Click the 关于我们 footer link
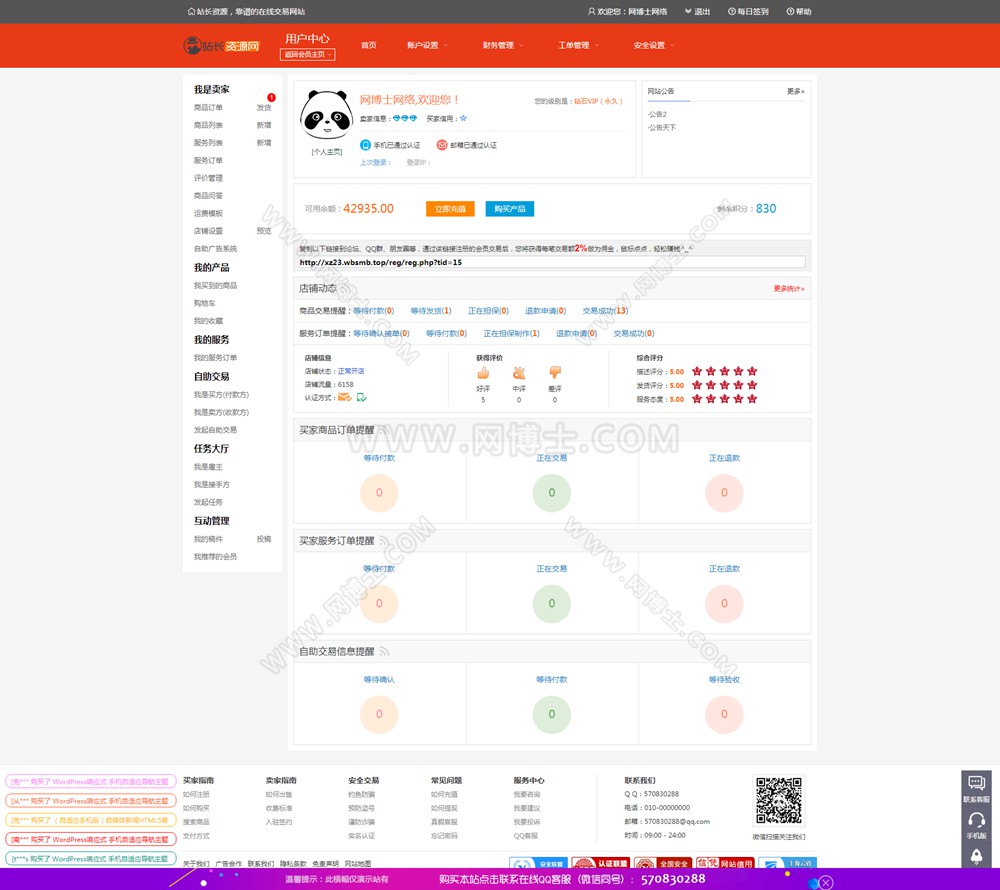1000x890 pixels. 196,864
